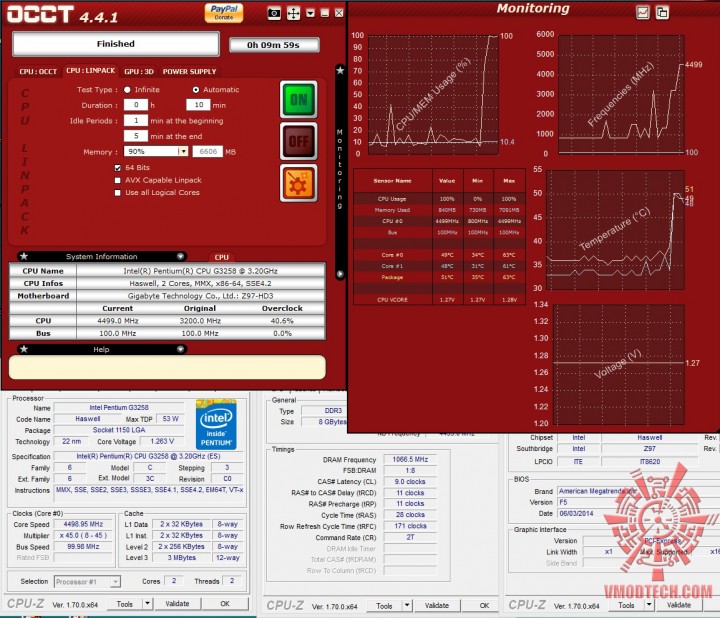Click the star beside System Information
720x618 pixels.
coord(24,256)
